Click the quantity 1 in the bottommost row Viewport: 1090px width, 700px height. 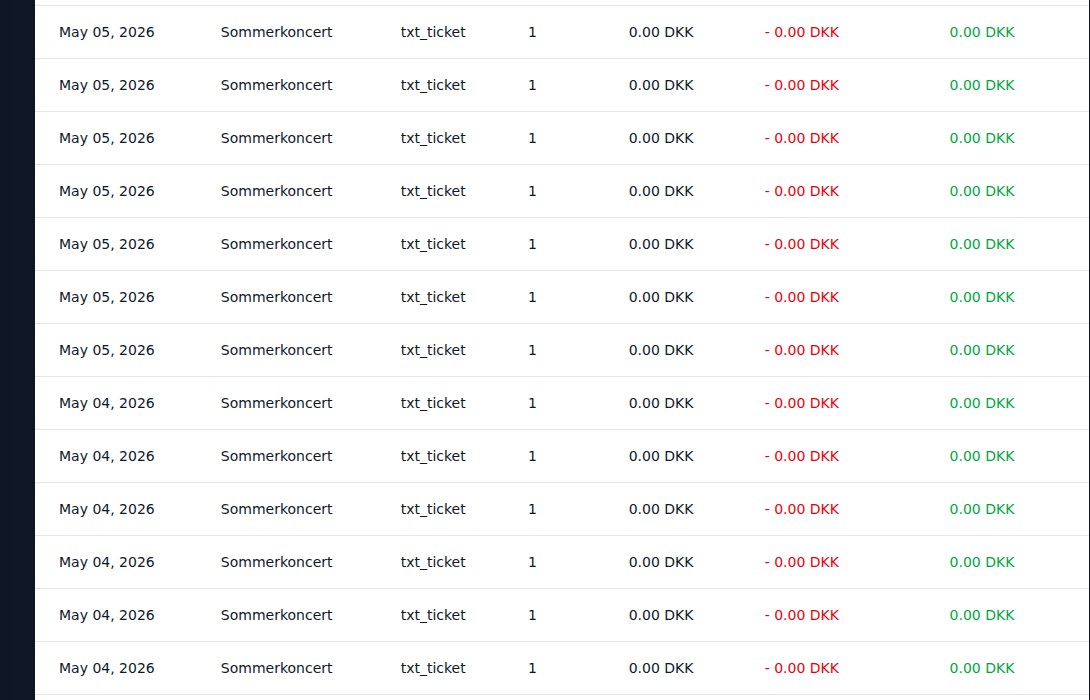click(x=532, y=668)
